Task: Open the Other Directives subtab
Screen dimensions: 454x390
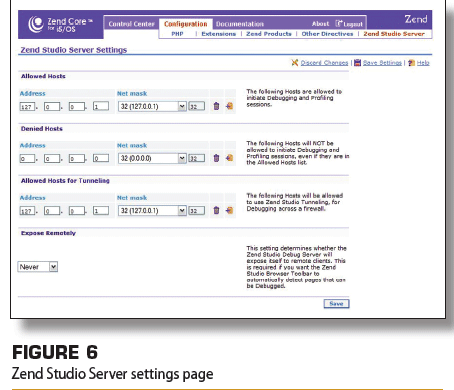Action: (327, 34)
